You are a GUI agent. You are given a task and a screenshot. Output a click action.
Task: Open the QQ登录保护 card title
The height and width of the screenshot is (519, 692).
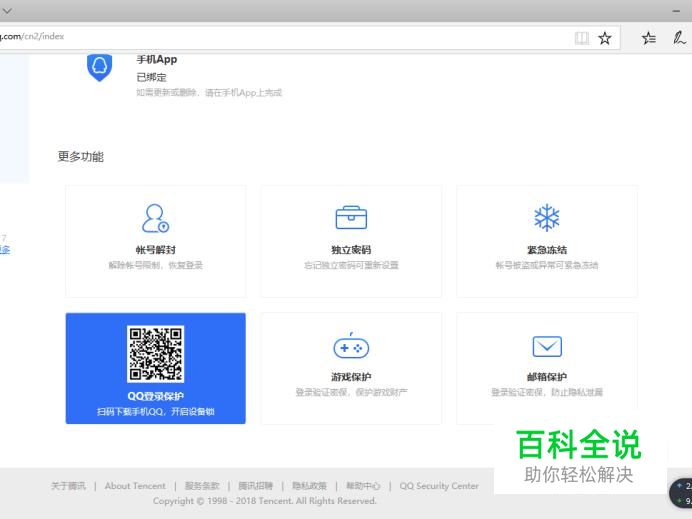[155, 396]
